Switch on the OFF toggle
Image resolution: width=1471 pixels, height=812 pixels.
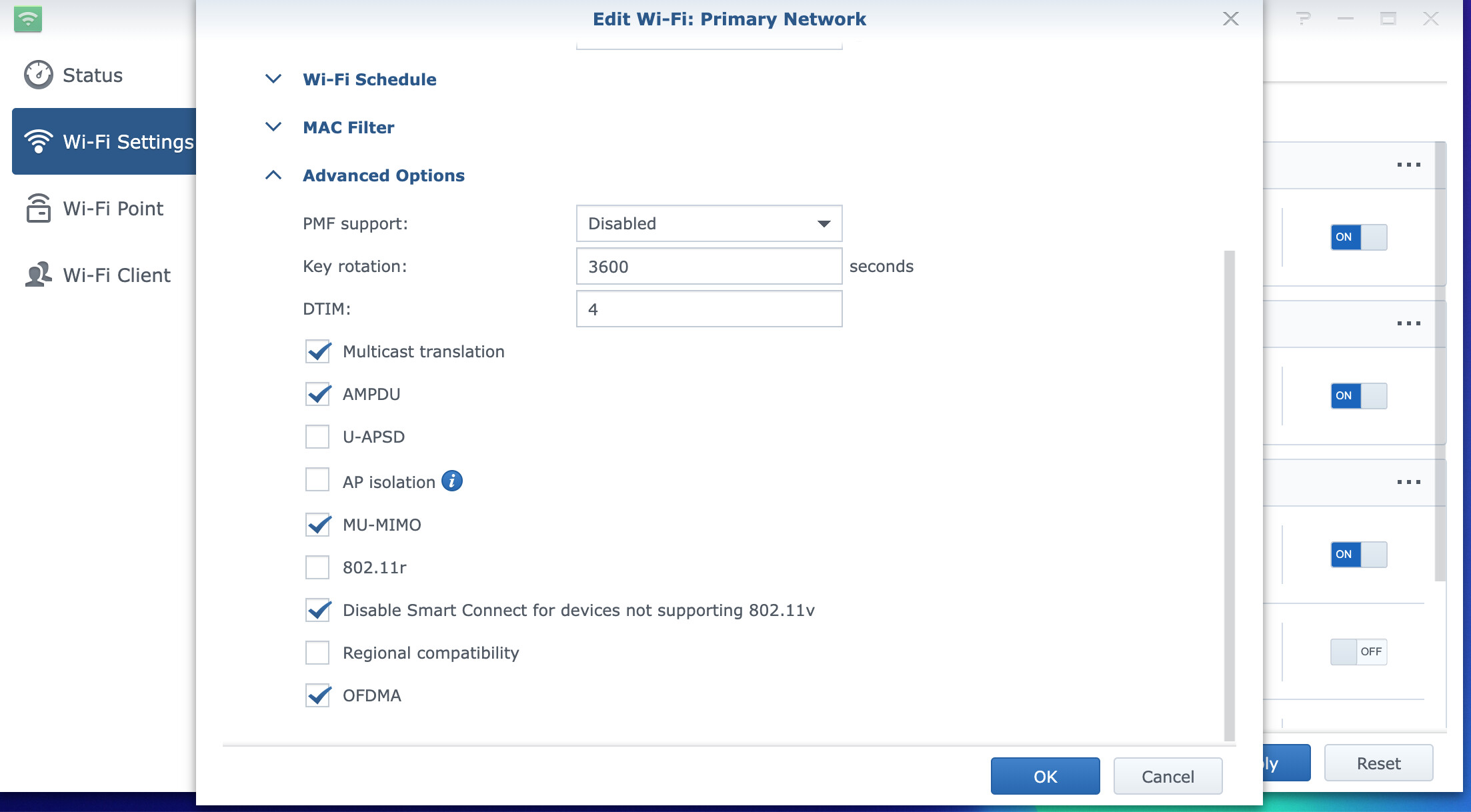[1358, 651]
